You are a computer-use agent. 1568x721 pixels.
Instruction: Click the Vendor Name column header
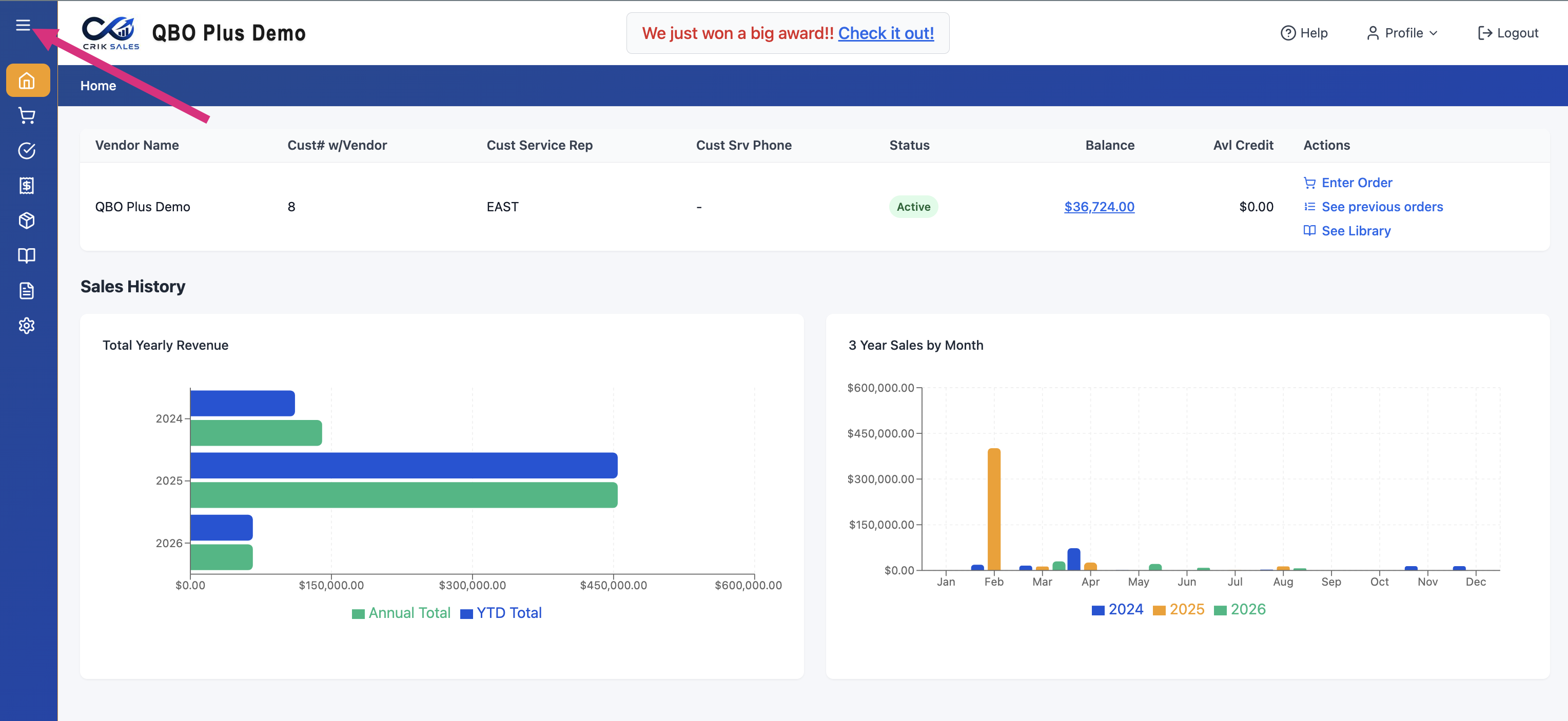pos(137,146)
